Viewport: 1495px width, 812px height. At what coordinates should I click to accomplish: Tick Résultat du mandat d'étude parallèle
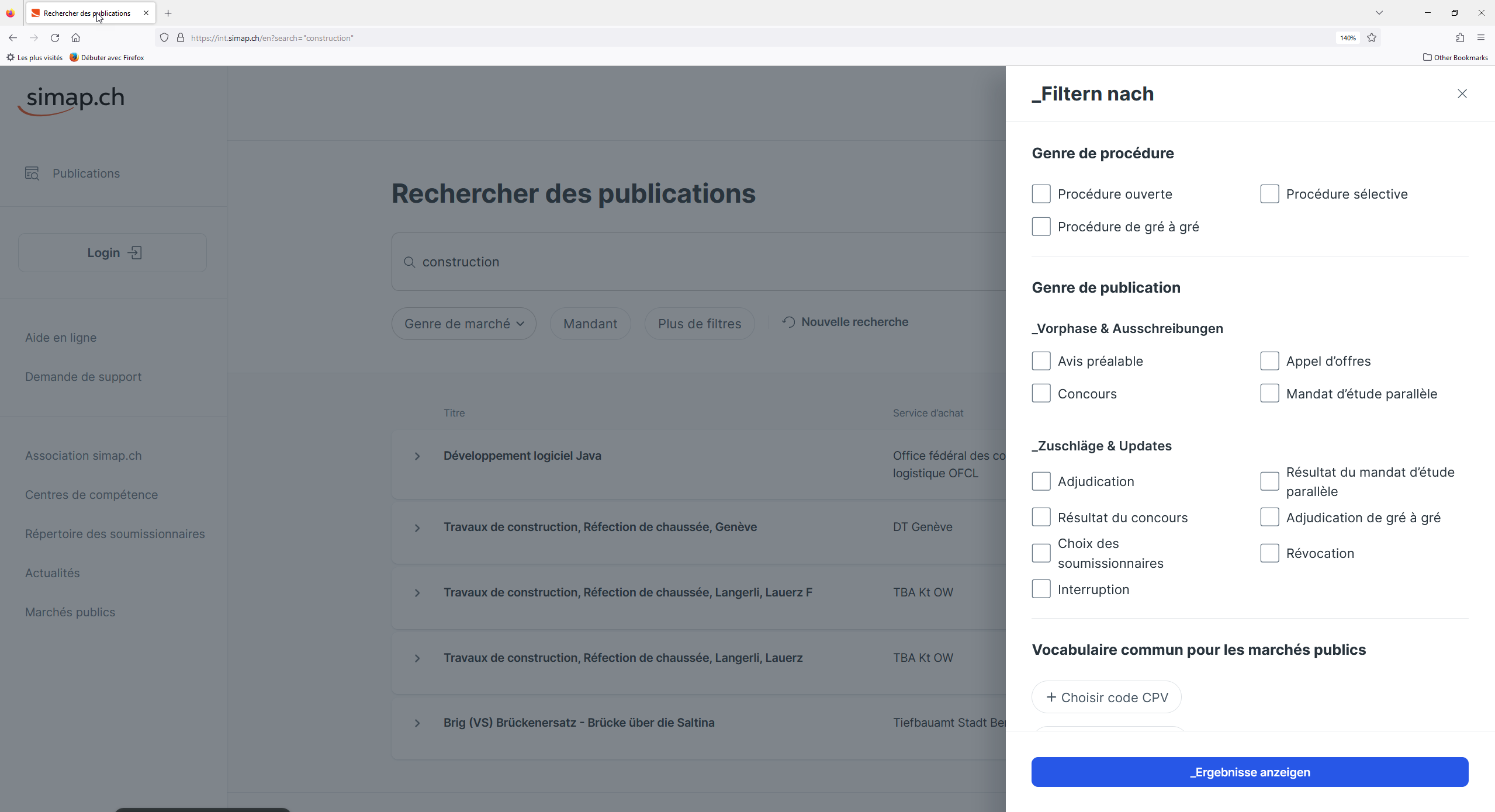(x=1269, y=481)
